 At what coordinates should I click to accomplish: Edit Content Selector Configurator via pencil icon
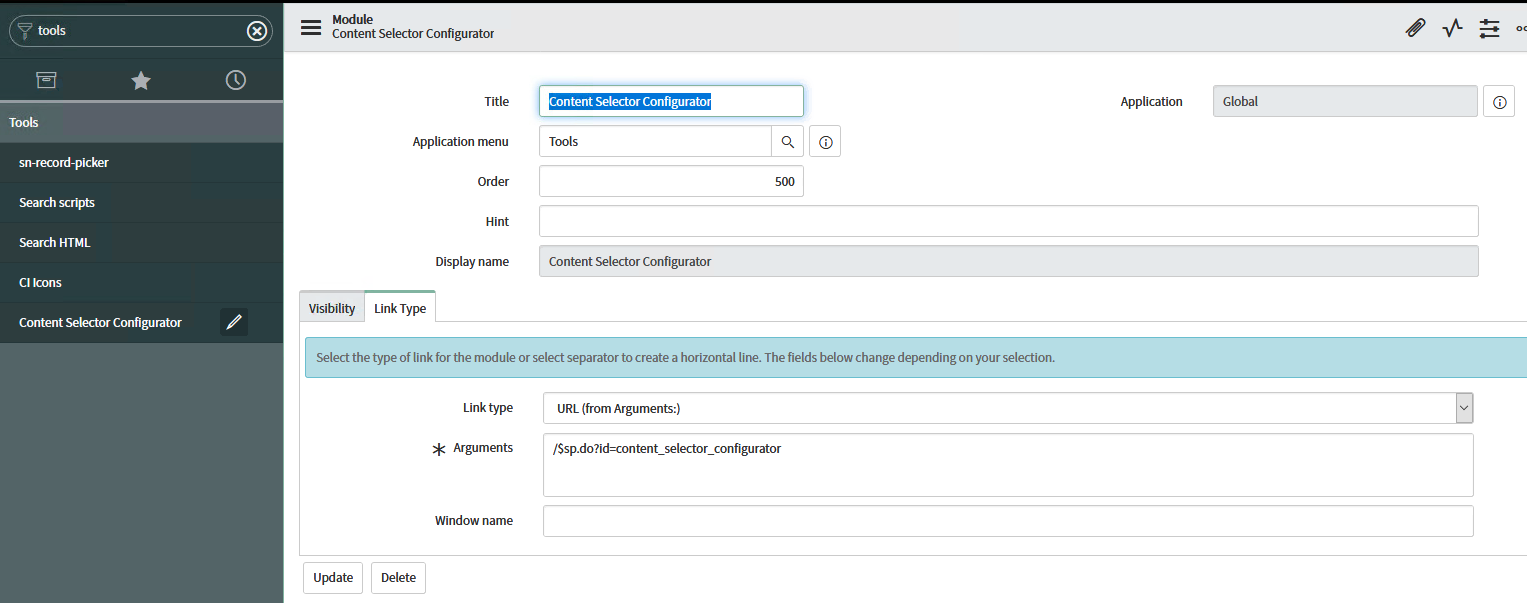coord(233,322)
